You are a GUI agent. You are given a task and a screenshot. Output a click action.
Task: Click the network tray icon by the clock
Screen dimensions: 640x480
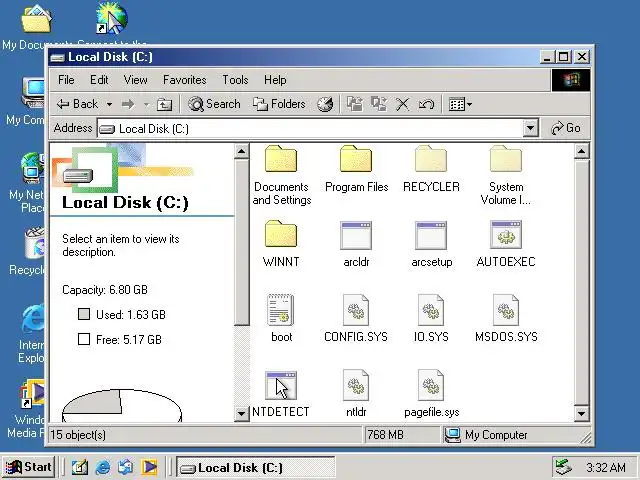pos(563,467)
